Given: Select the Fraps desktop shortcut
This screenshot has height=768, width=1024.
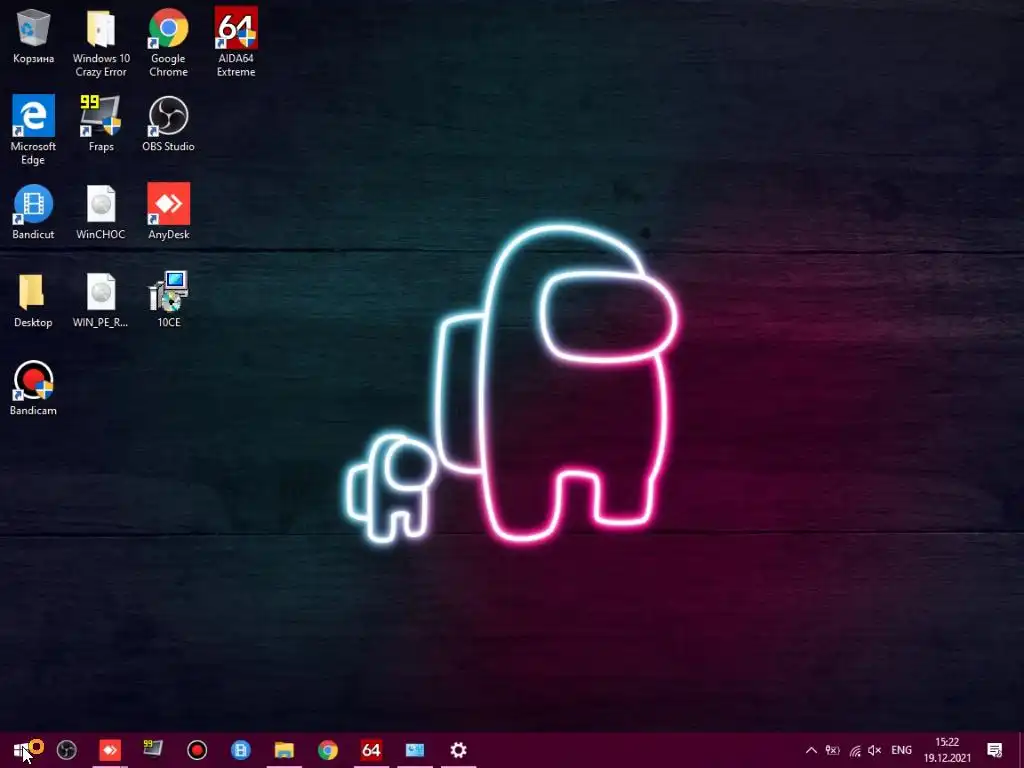Looking at the screenshot, I should pos(101,124).
